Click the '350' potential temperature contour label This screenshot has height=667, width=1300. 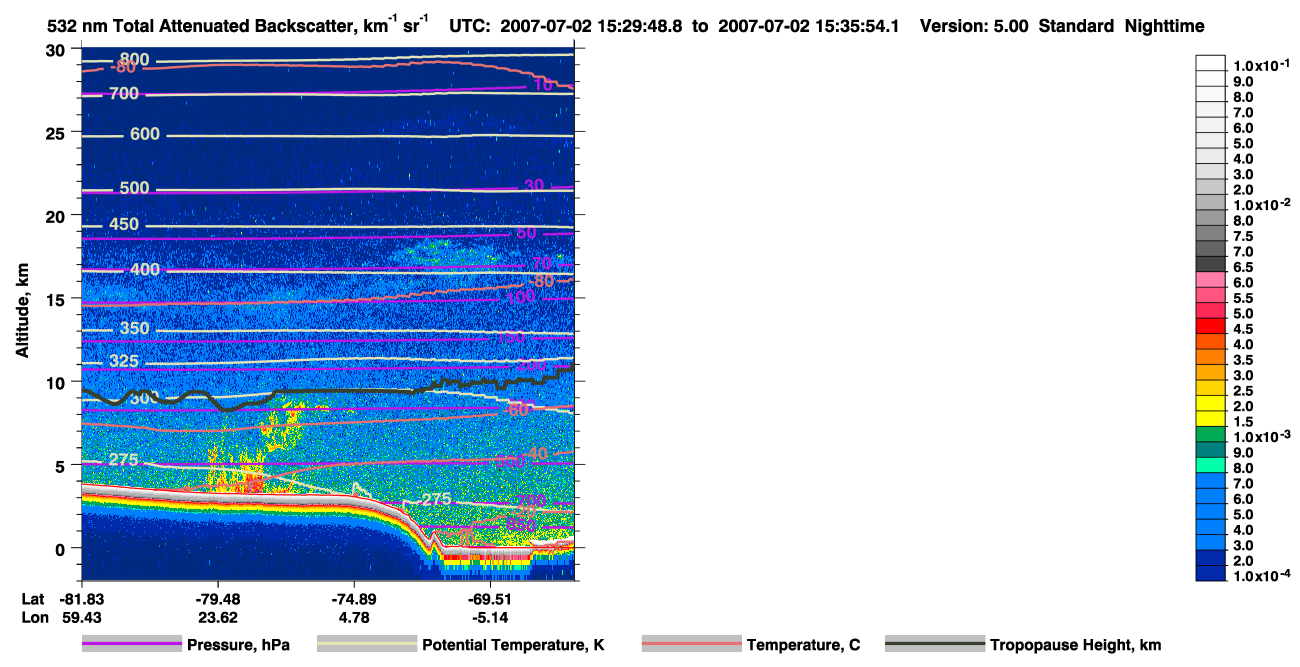[x=134, y=329]
